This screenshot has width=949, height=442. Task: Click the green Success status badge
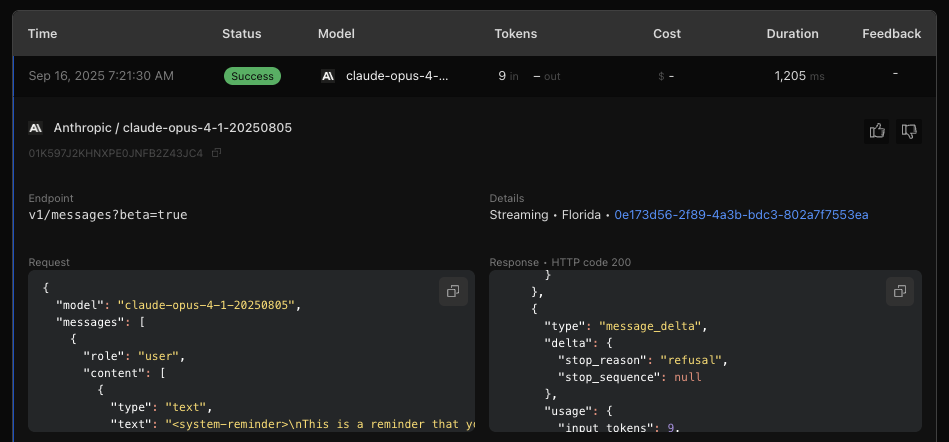(x=252, y=76)
